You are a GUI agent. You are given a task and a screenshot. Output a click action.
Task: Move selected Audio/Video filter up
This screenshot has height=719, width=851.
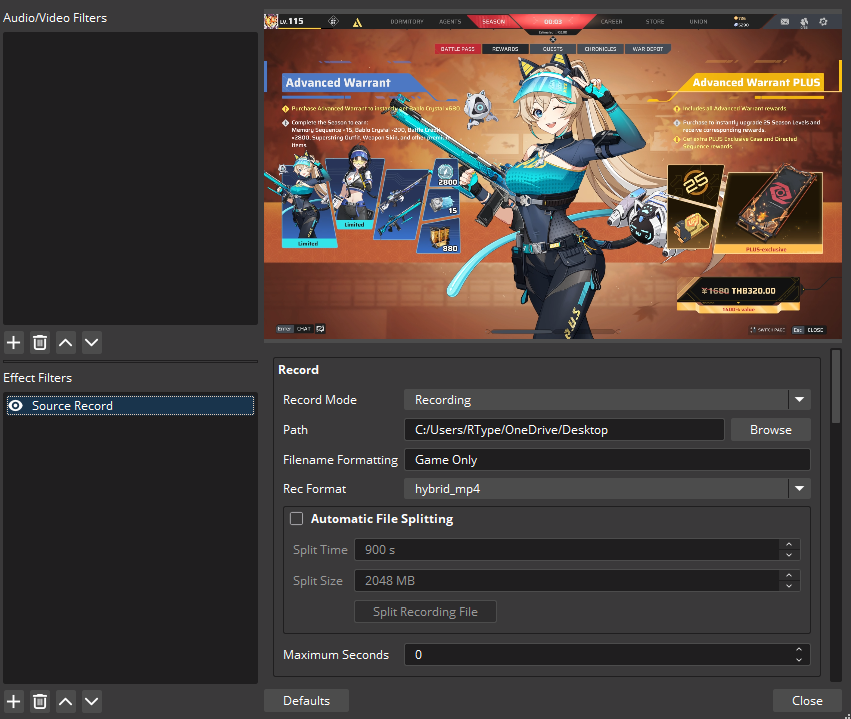pos(66,343)
